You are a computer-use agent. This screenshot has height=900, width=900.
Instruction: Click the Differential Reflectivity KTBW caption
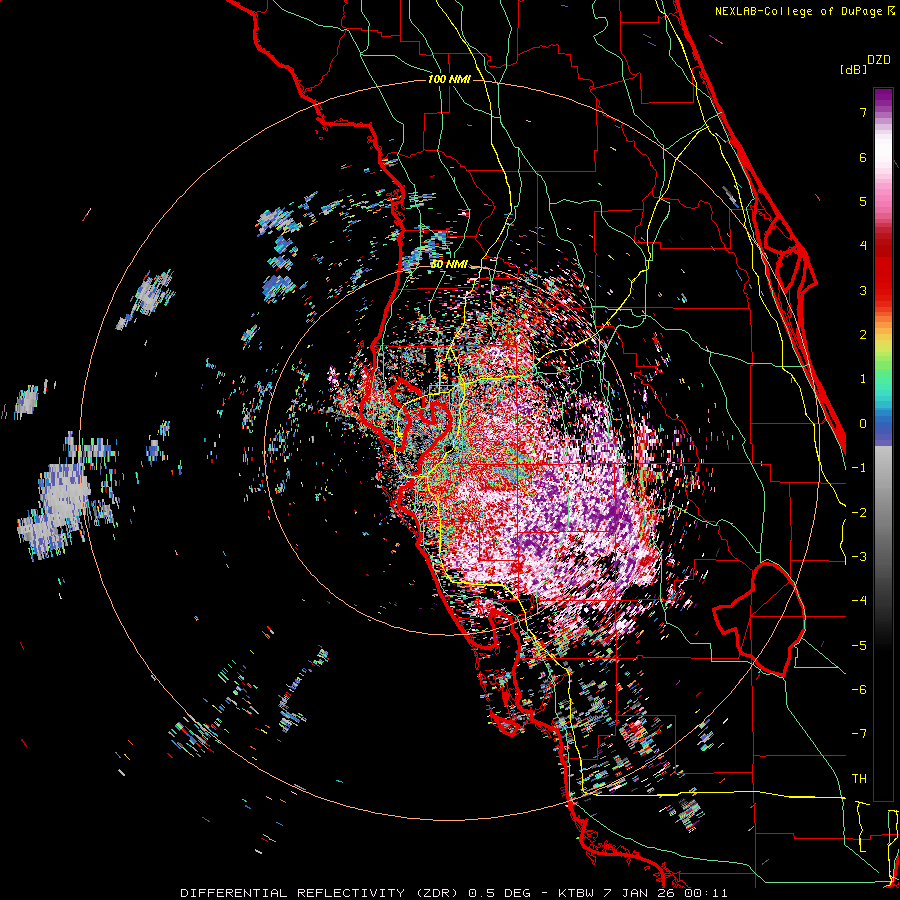pos(453,893)
